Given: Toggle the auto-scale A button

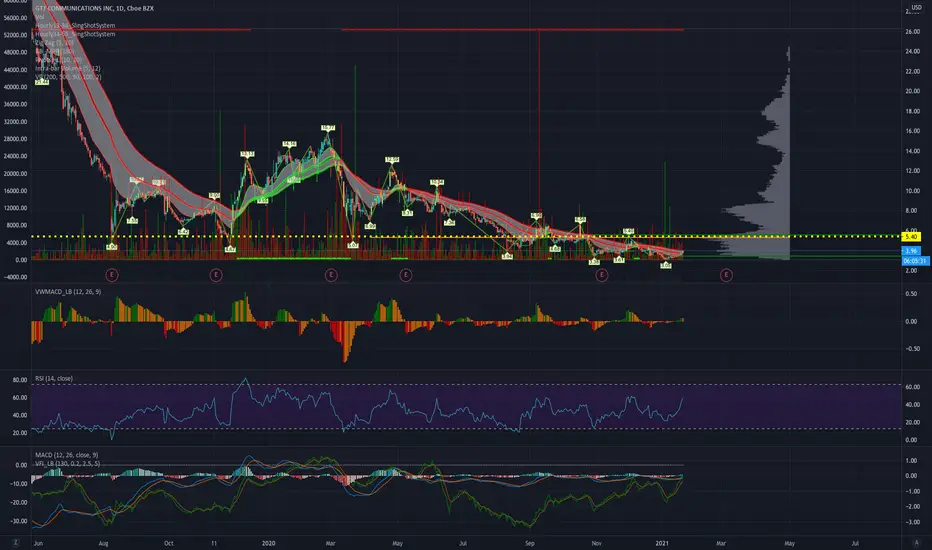Looking at the screenshot, I should (x=917, y=543).
